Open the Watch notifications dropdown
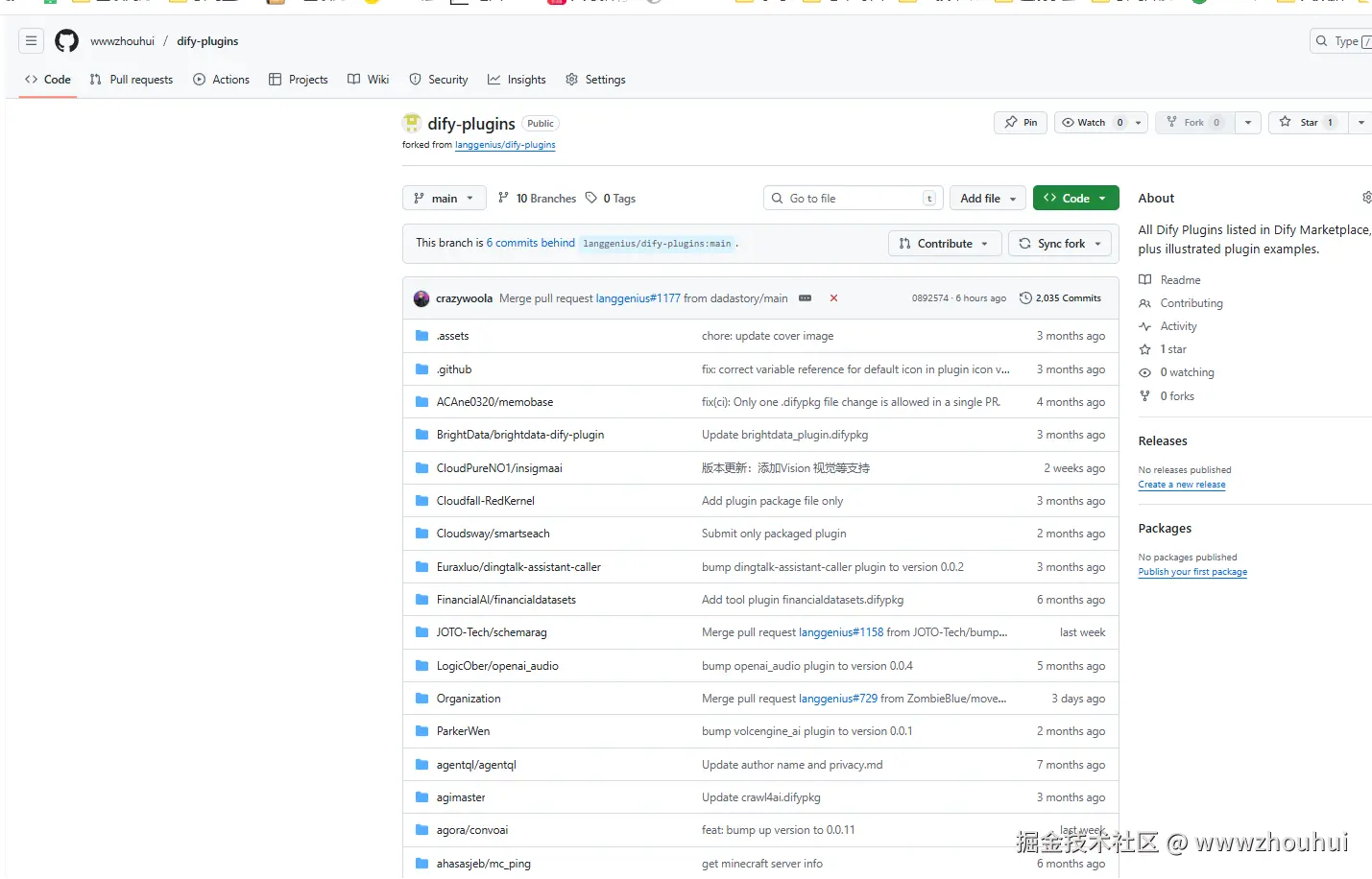 (x=1100, y=123)
